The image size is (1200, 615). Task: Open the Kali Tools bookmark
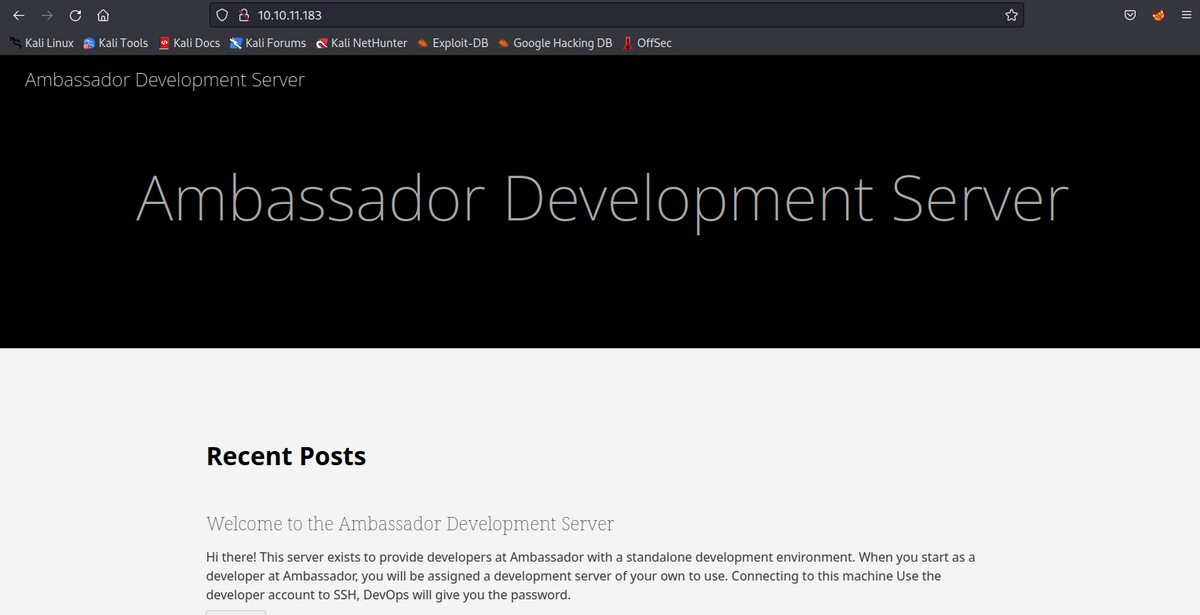coord(116,43)
